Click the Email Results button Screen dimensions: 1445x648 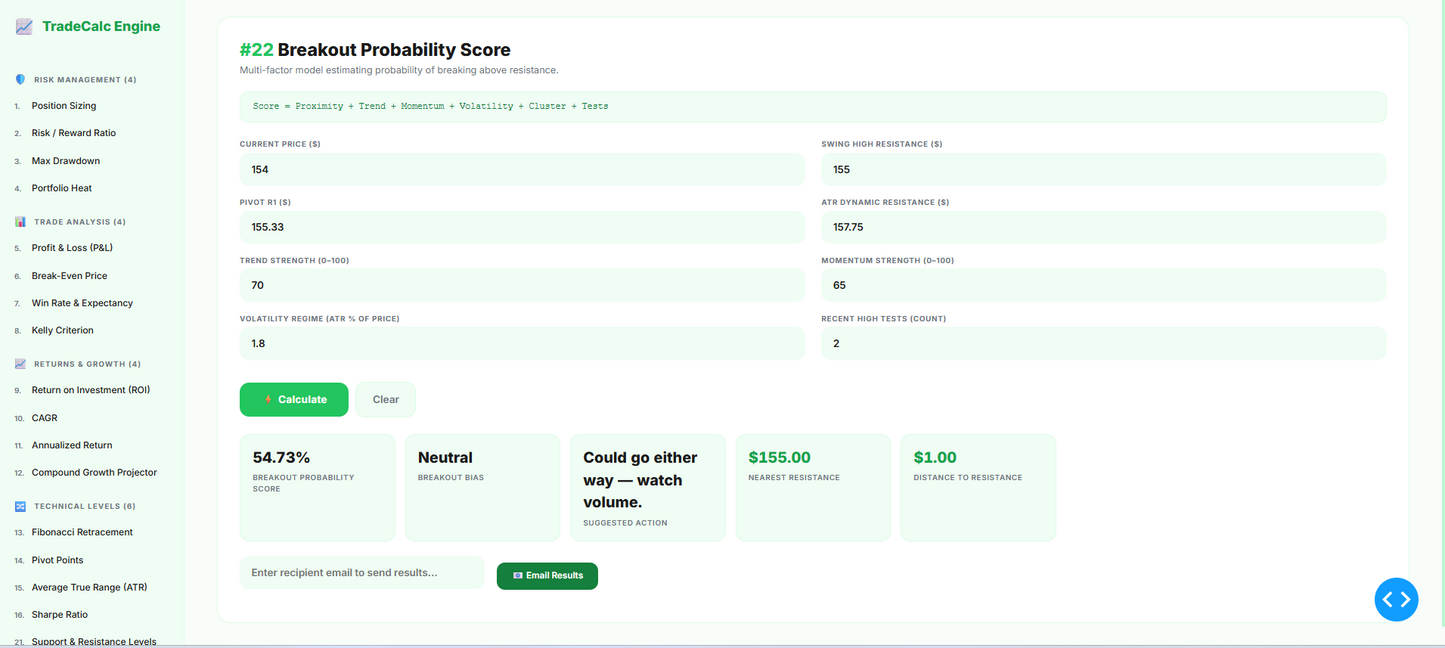tap(547, 576)
